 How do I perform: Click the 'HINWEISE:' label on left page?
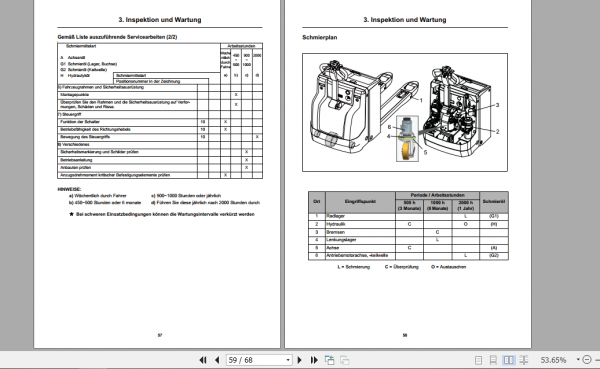click(x=69, y=189)
